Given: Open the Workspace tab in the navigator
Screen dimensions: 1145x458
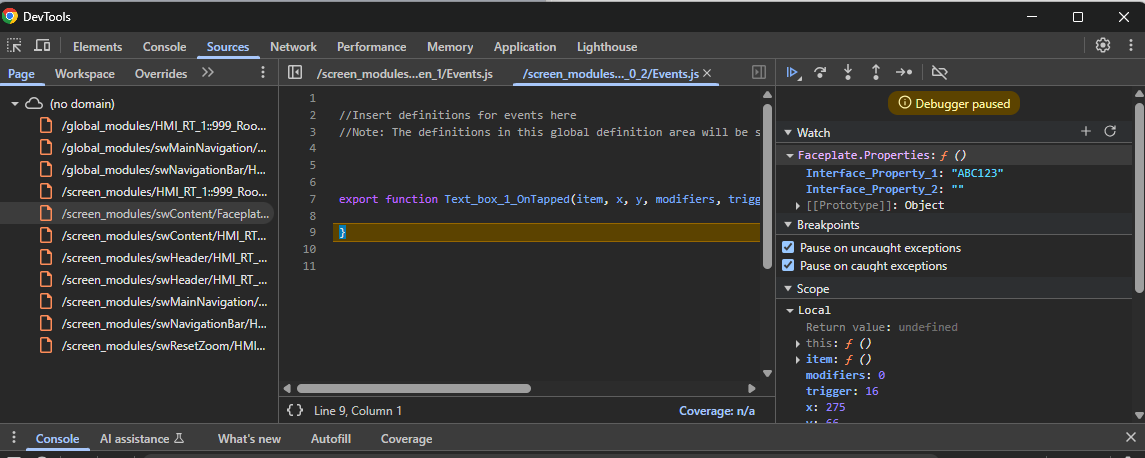Looking at the screenshot, I should pyautogui.click(x=84, y=73).
